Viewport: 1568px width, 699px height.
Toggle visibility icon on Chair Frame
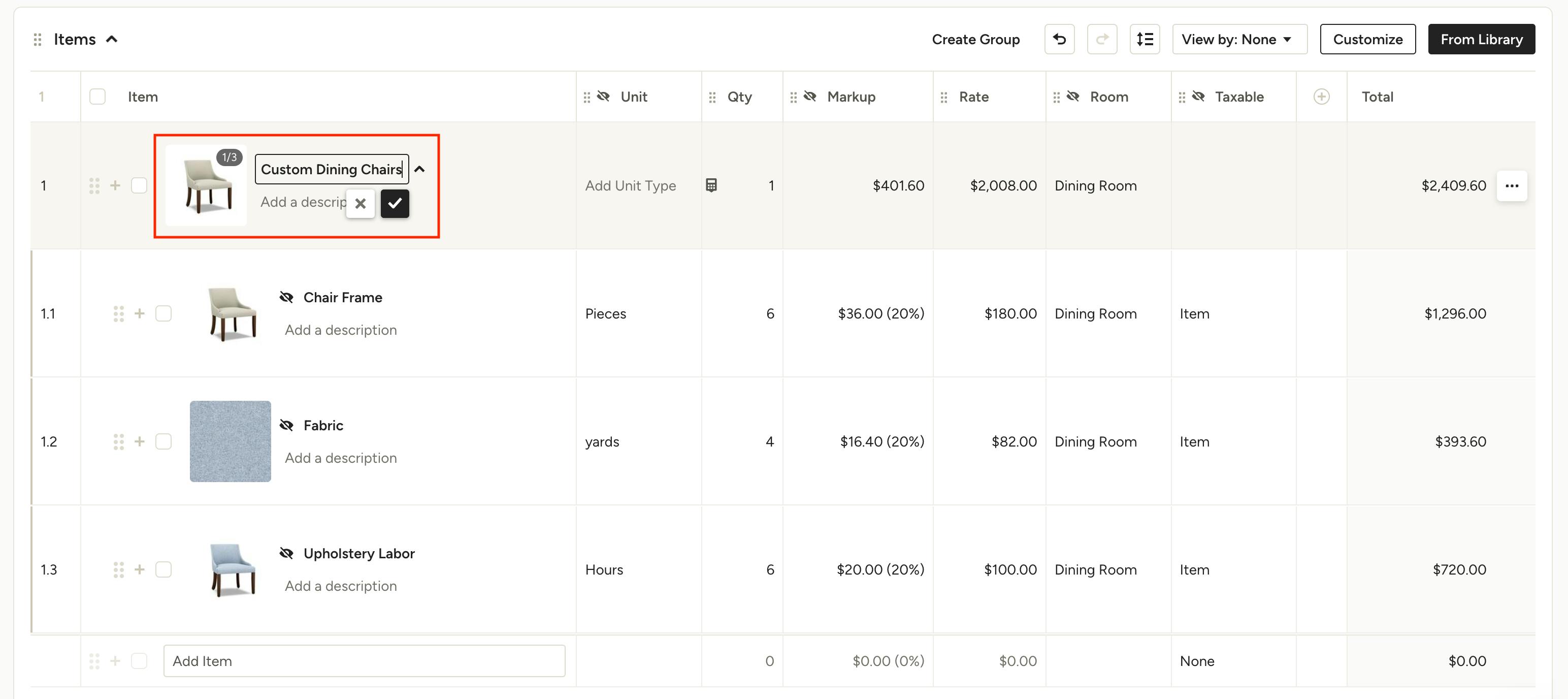tap(286, 297)
